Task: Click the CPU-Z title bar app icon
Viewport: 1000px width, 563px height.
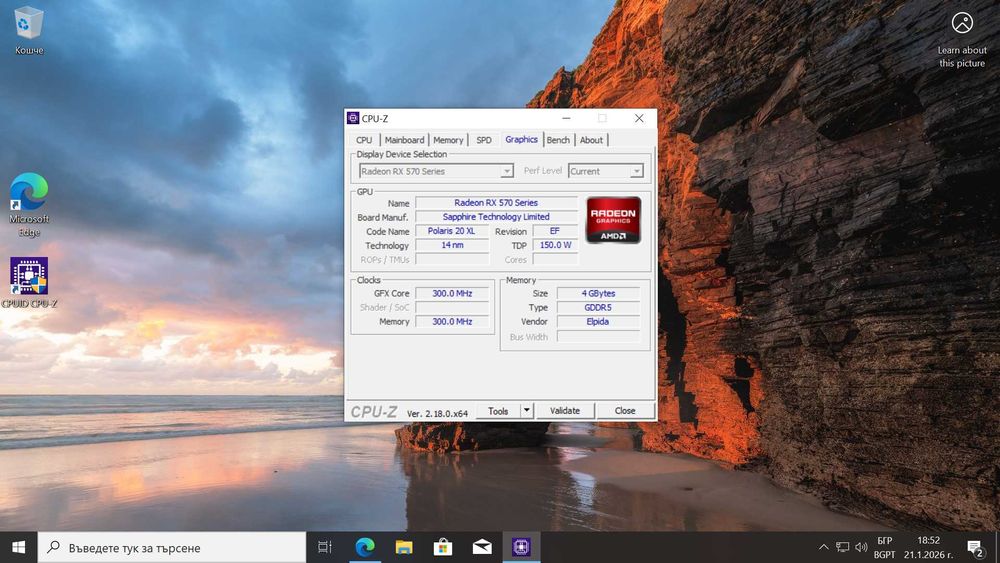Action: click(353, 118)
